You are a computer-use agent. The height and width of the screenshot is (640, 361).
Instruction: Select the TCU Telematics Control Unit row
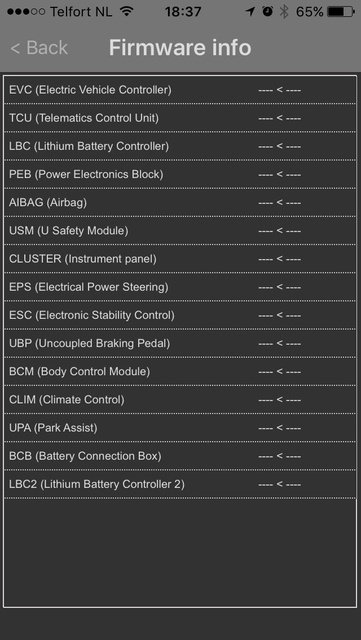(180, 118)
